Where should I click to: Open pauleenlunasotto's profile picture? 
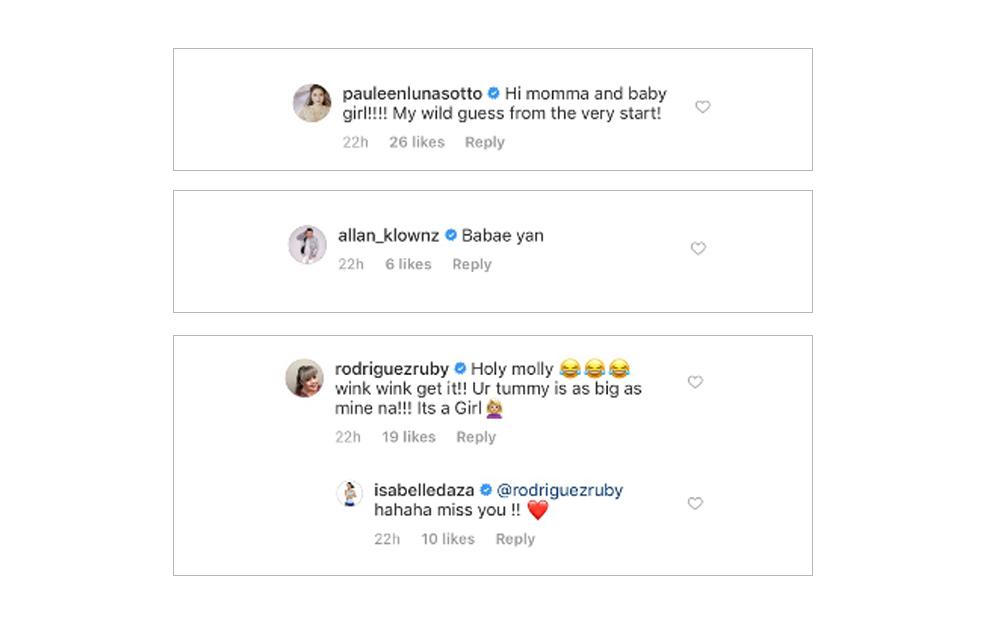point(311,103)
